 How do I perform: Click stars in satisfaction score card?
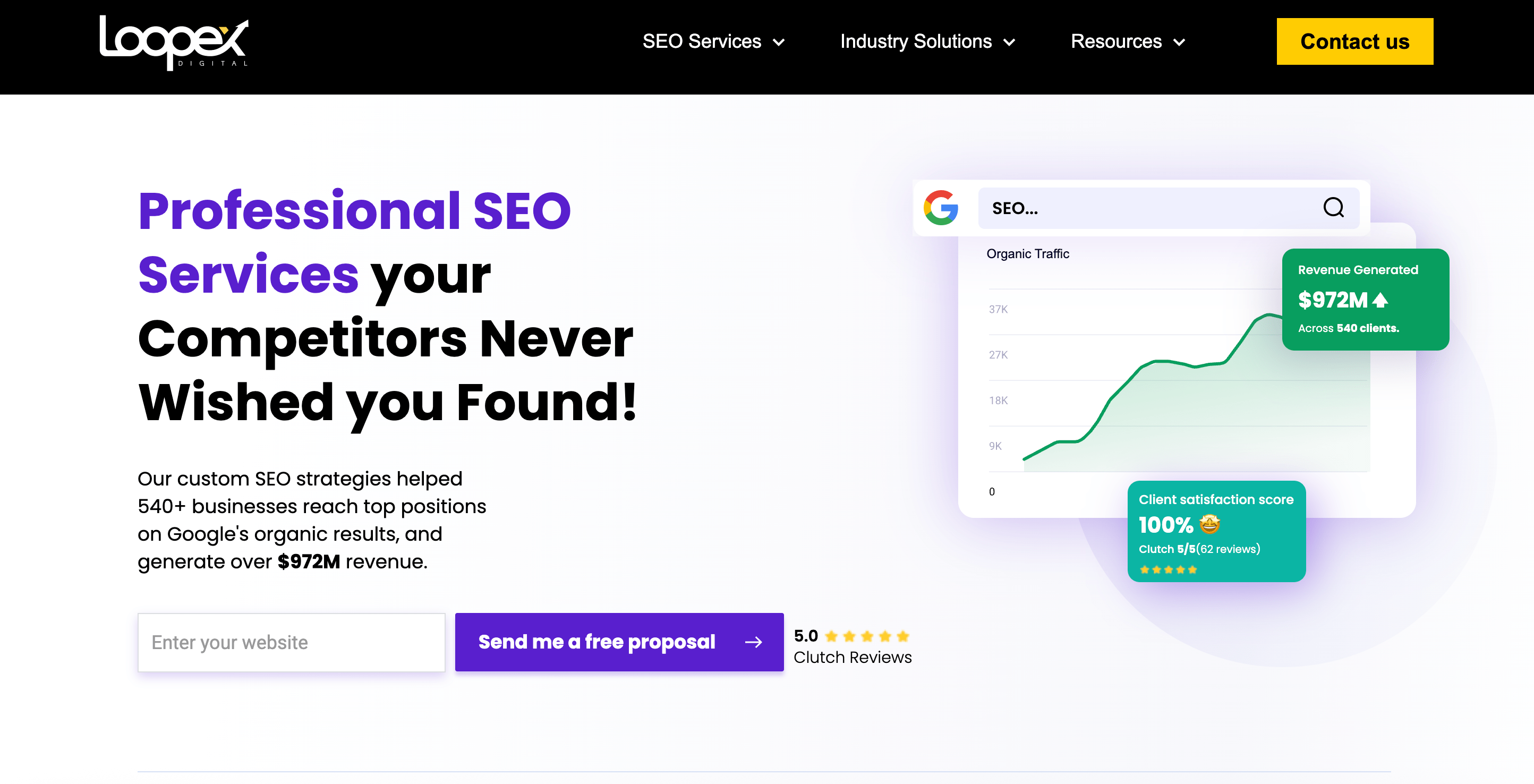pos(1168,570)
